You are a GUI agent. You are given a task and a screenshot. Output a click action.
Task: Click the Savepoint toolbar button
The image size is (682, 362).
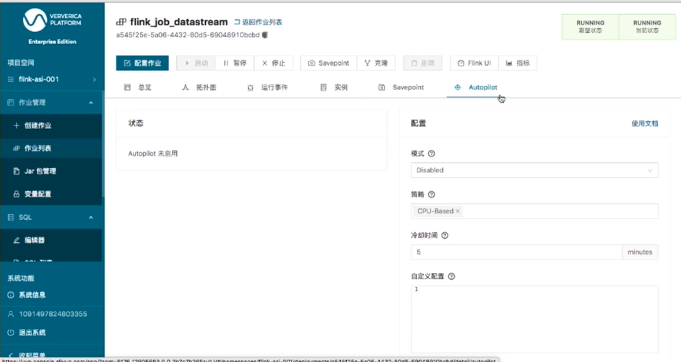[x=328, y=63]
